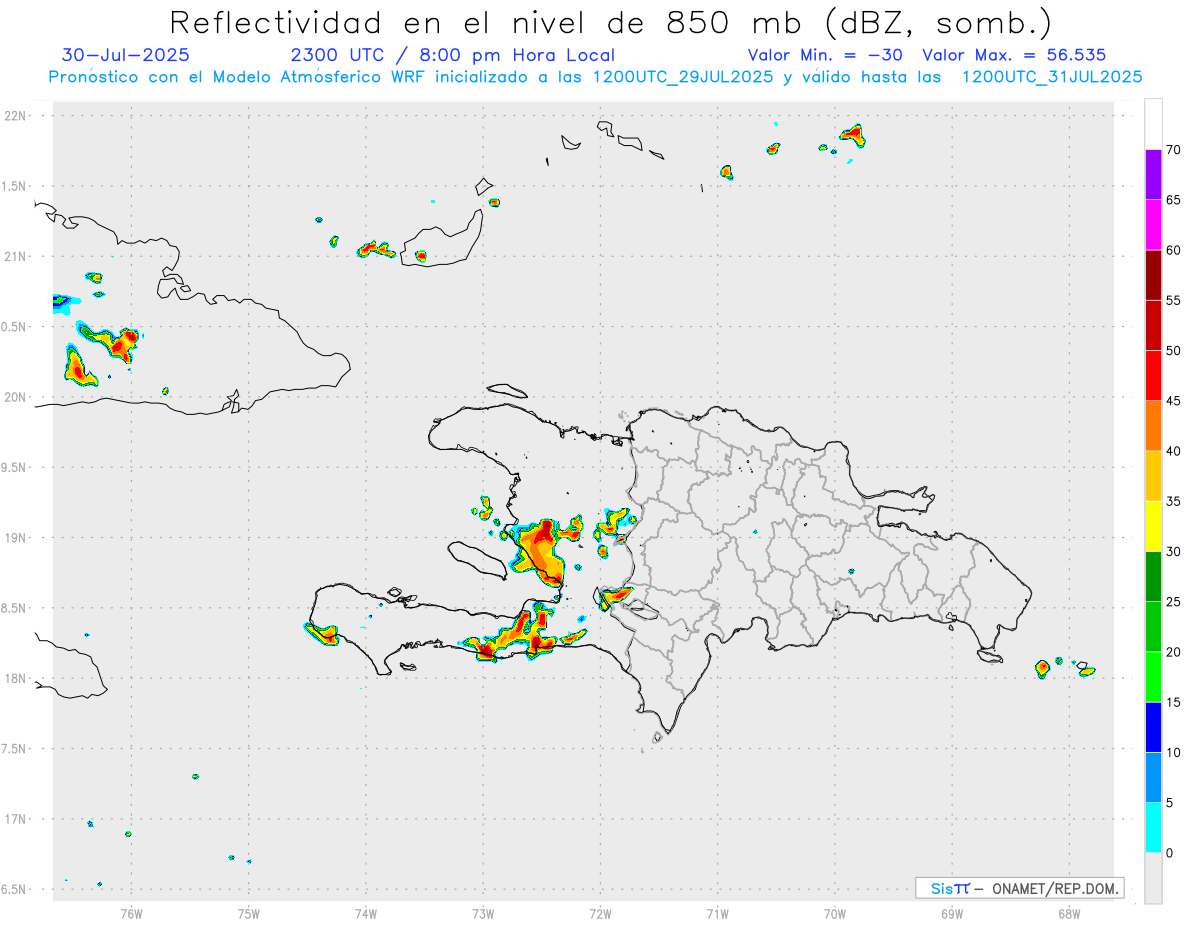The height and width of the screenshot is (927, 1200).
Task: Pick the magenta 60–65 dBZ color band
Action: (1153, 225)
